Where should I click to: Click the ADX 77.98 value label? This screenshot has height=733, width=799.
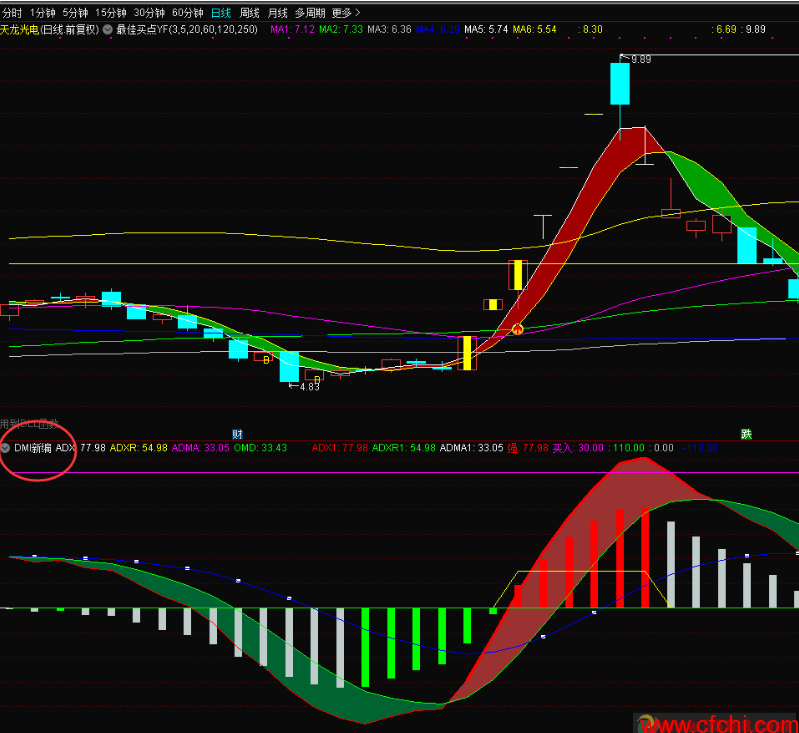tap(81, 448)
